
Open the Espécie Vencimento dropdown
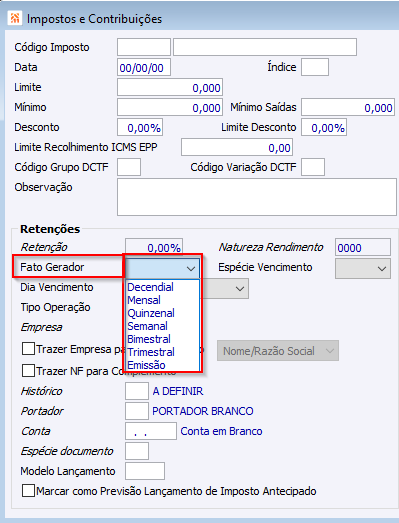pyautogui.click(x=363, y=268)
